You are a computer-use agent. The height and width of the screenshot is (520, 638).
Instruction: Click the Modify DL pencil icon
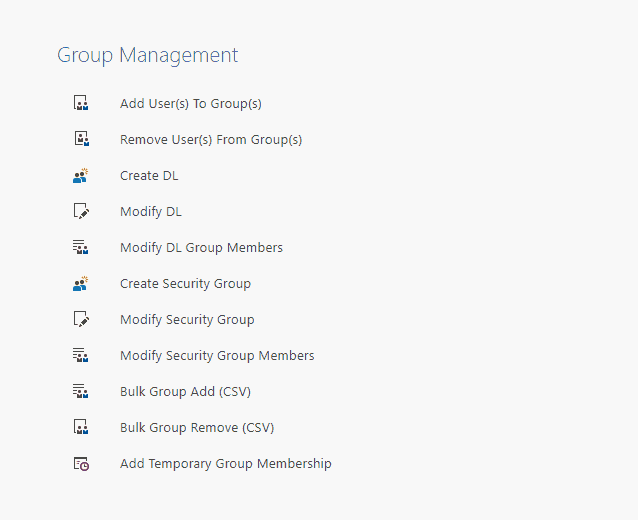81,211
